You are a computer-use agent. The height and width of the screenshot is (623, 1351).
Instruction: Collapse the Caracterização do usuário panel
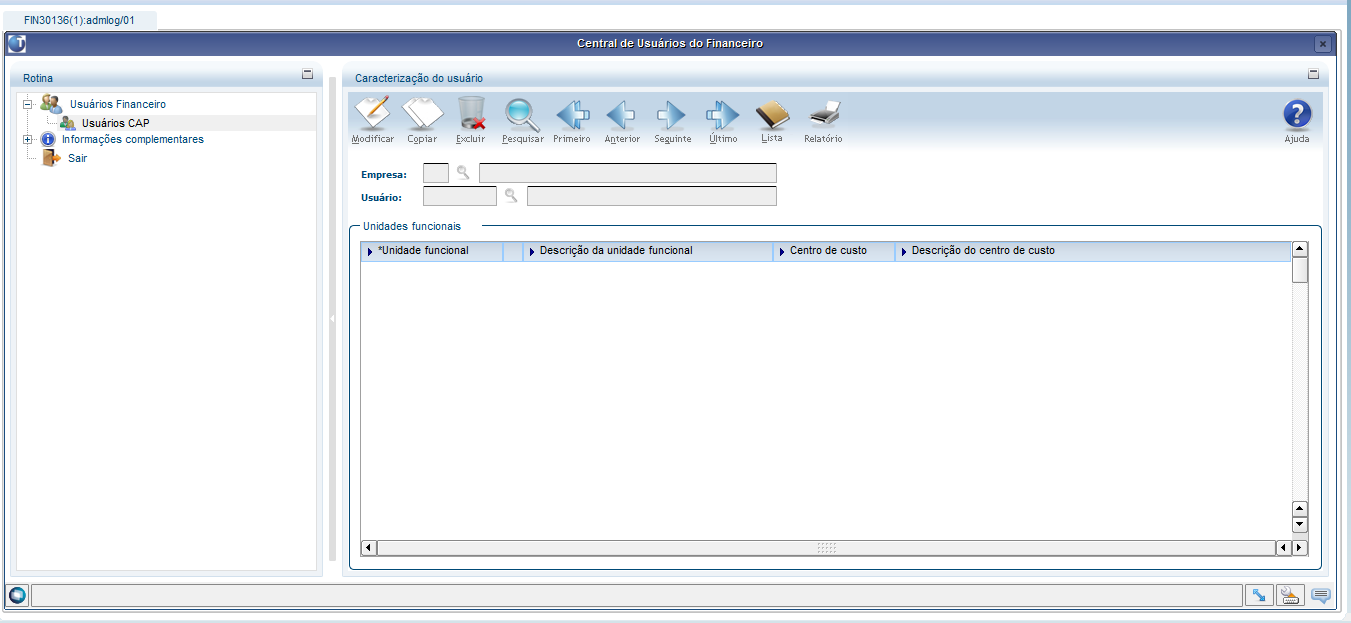coord(1313,74)
